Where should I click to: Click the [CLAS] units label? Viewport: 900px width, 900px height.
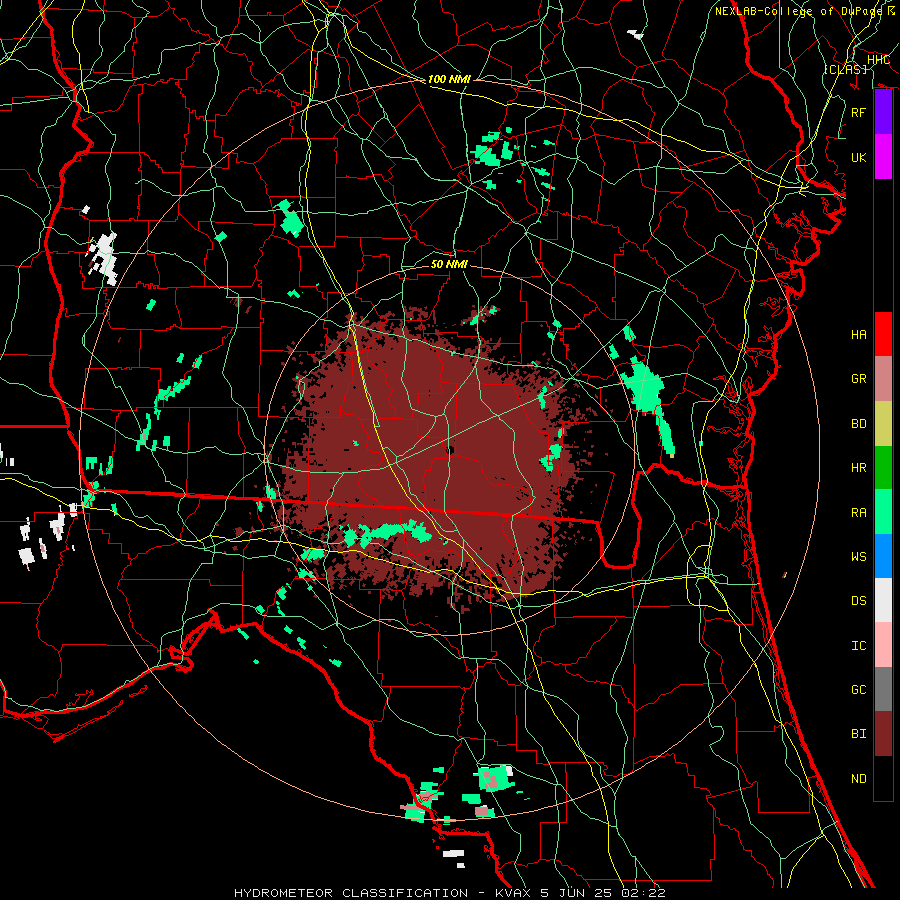point(845,69)
